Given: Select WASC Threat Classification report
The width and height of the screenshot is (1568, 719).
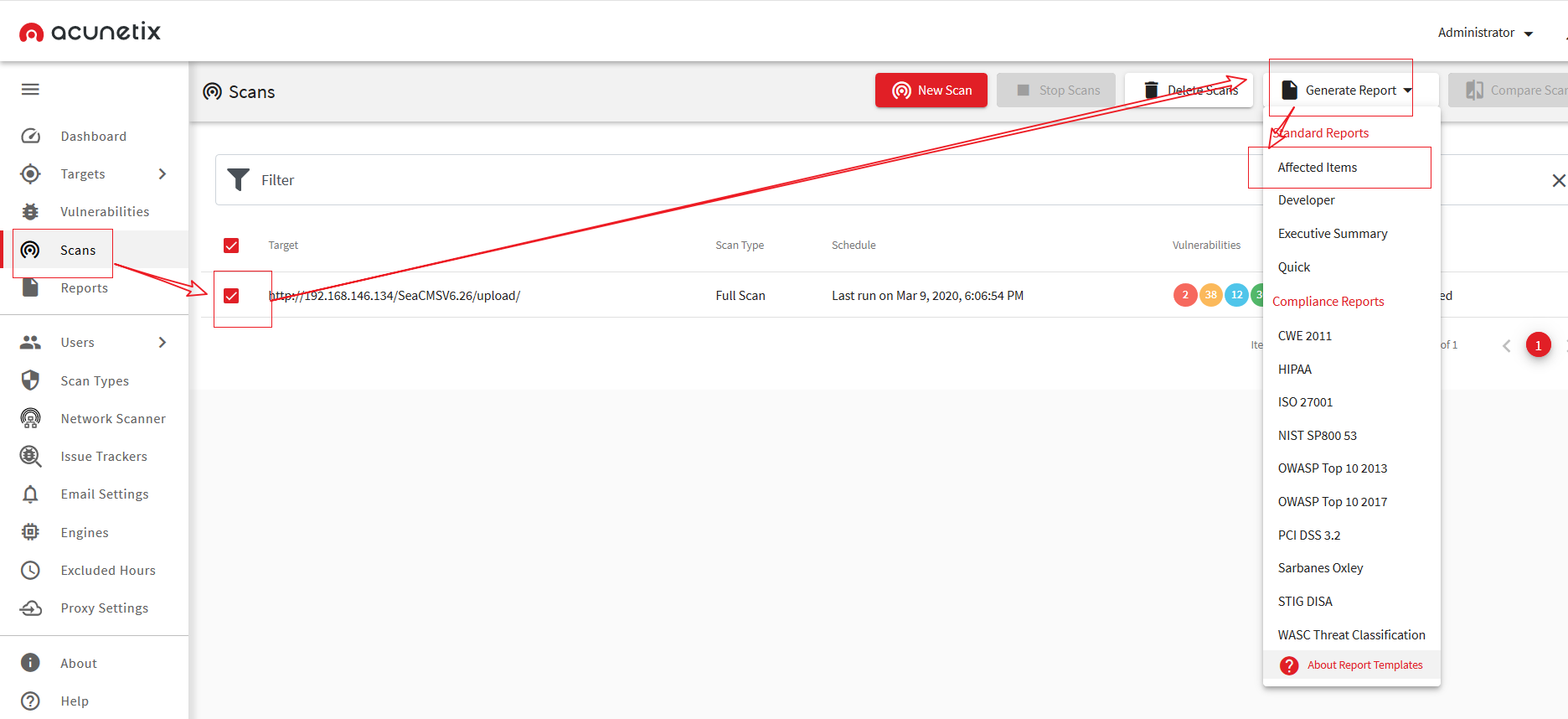Looking at the screenshot, I should (1351, 635).
